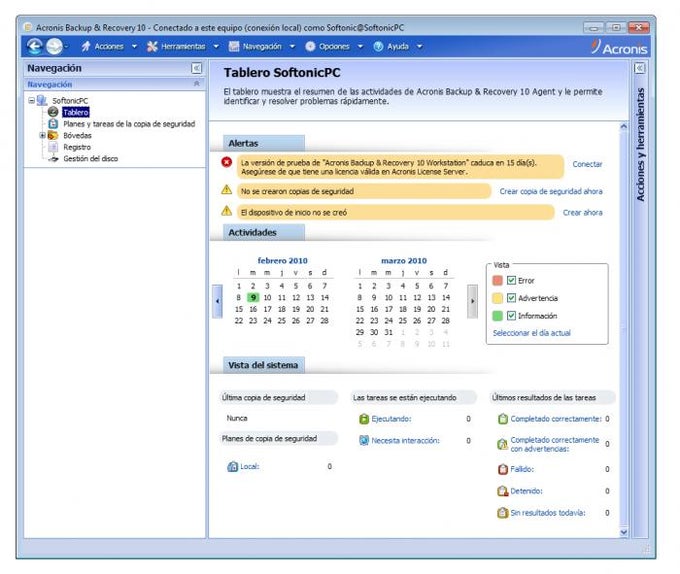
Task: Click the Local backup plans icon
Action: [x=232, y=466]
